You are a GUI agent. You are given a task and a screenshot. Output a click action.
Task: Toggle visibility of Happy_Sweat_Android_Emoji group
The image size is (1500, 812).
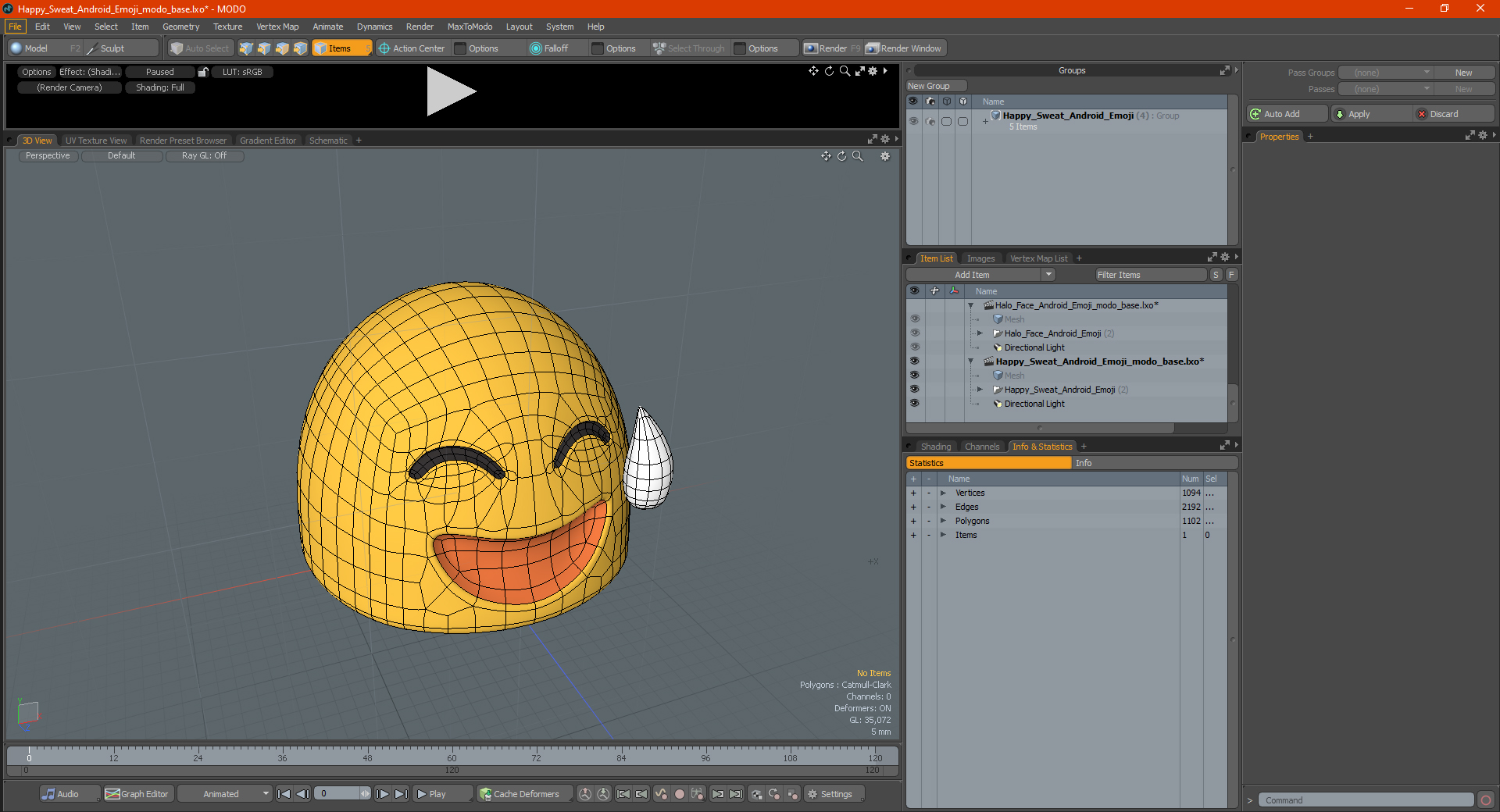point(913,121)
